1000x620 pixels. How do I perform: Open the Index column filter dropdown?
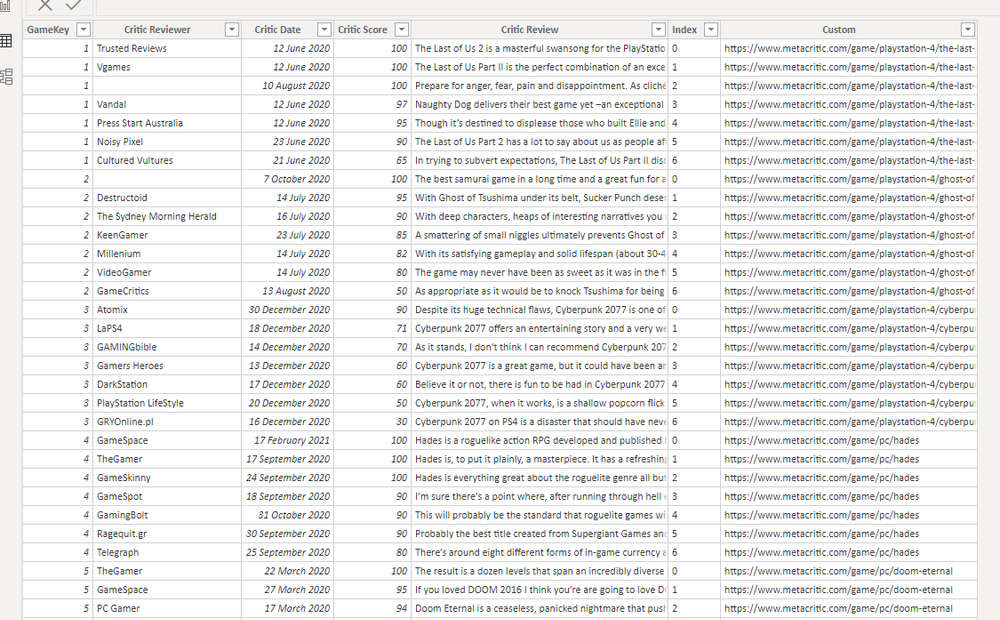click(x=711, y=29)
